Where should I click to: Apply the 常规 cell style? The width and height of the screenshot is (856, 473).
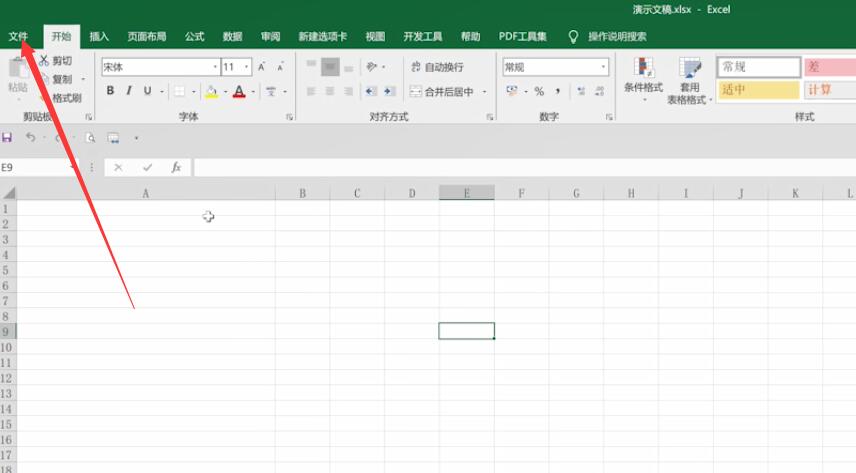tap(759, 67)
